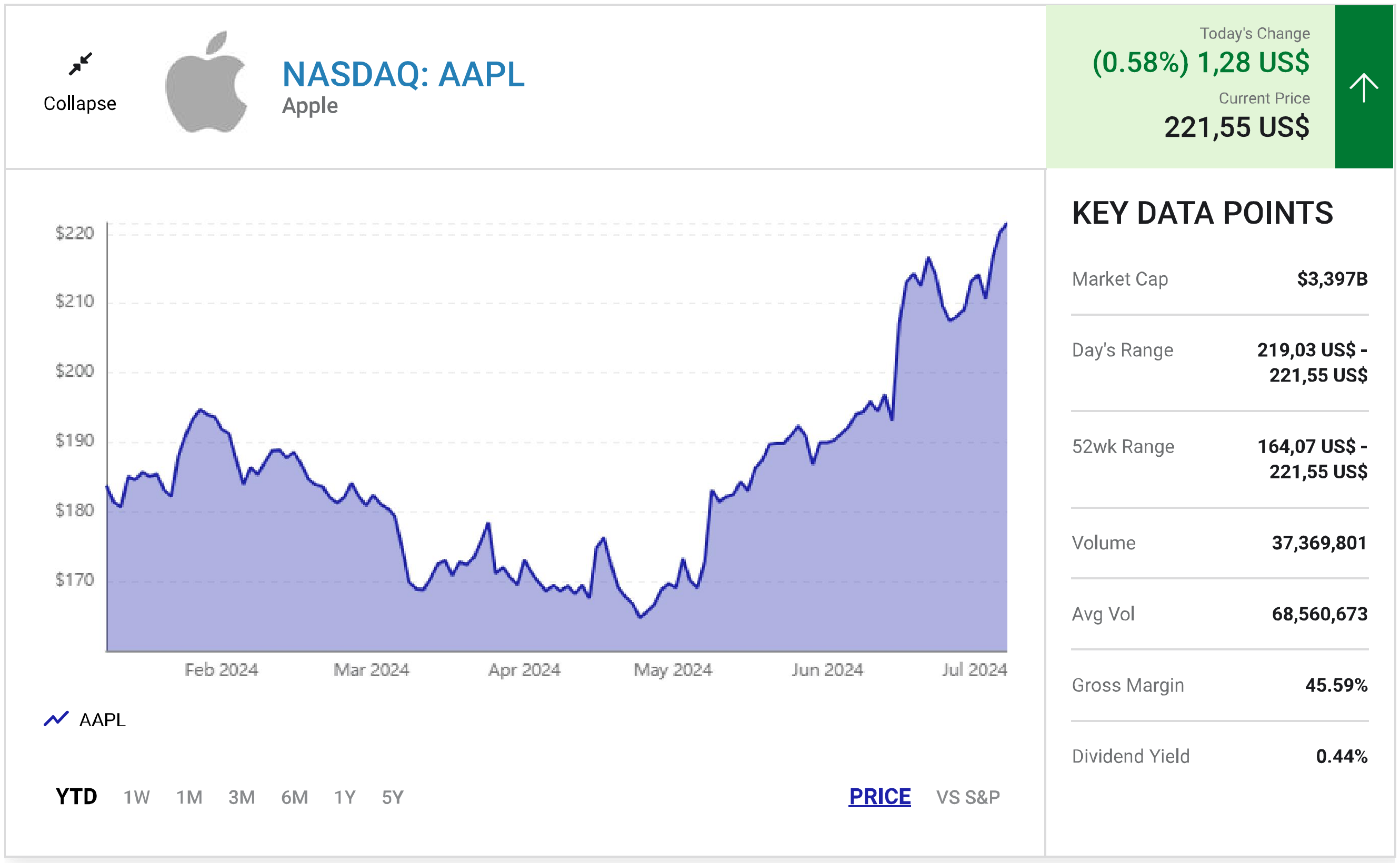This screenshot has height=863, width=1400.
Task: Click the Apr 2024 x-axis label
Action: pos(525,669)
